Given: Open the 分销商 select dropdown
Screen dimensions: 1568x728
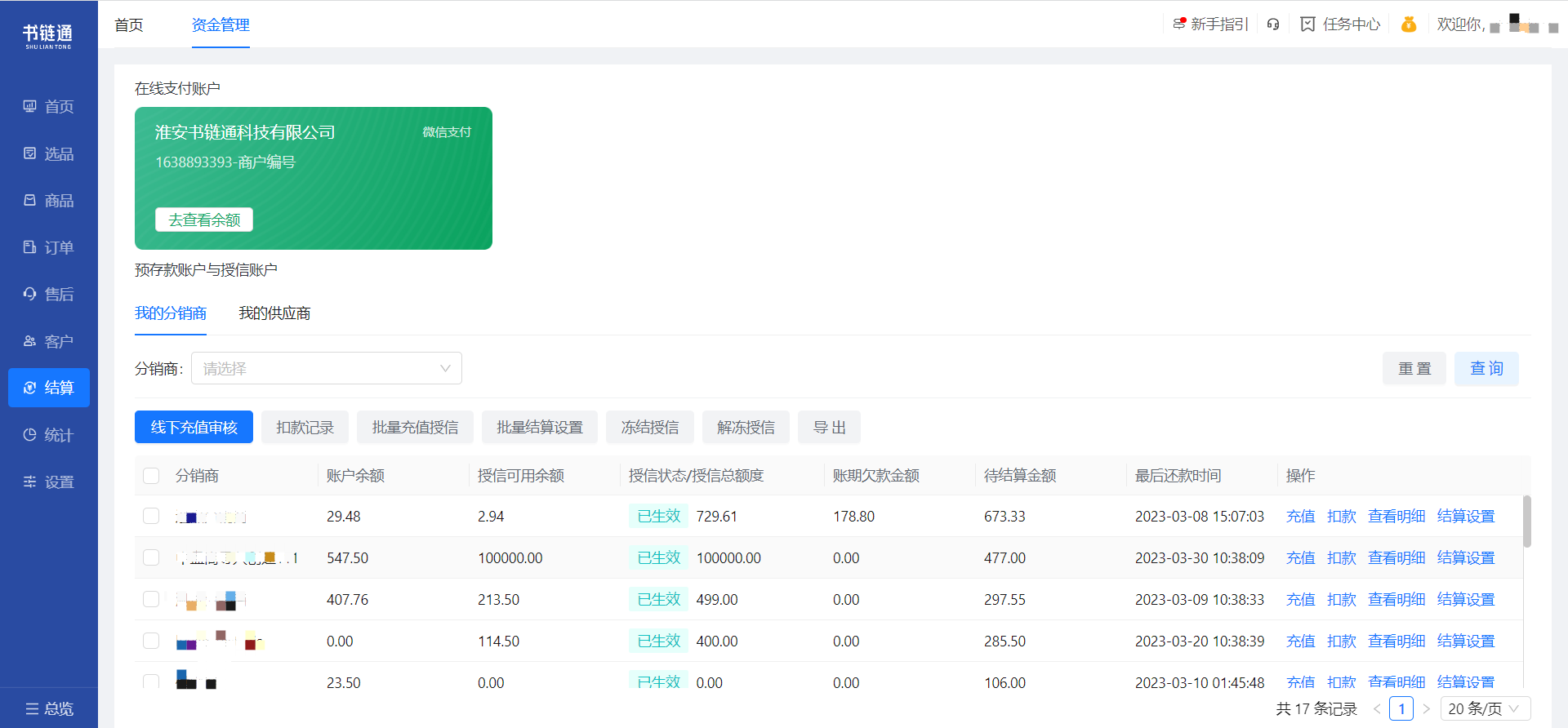Looking at the screenshot, I should coord(327,368).
